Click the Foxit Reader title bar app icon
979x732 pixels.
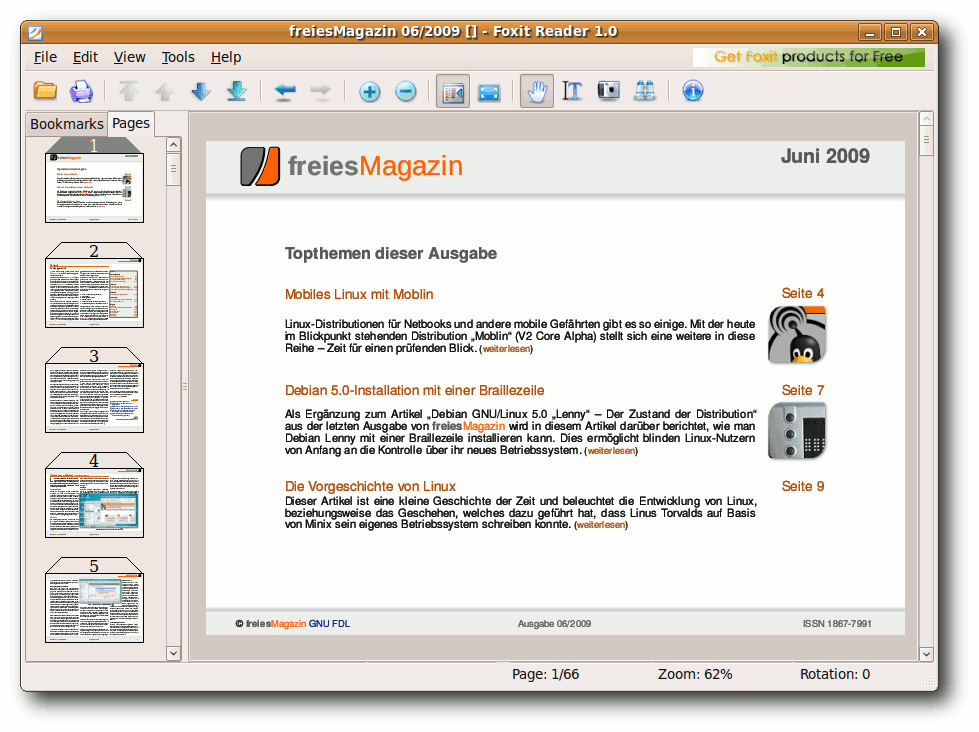[x=36, y=32]
